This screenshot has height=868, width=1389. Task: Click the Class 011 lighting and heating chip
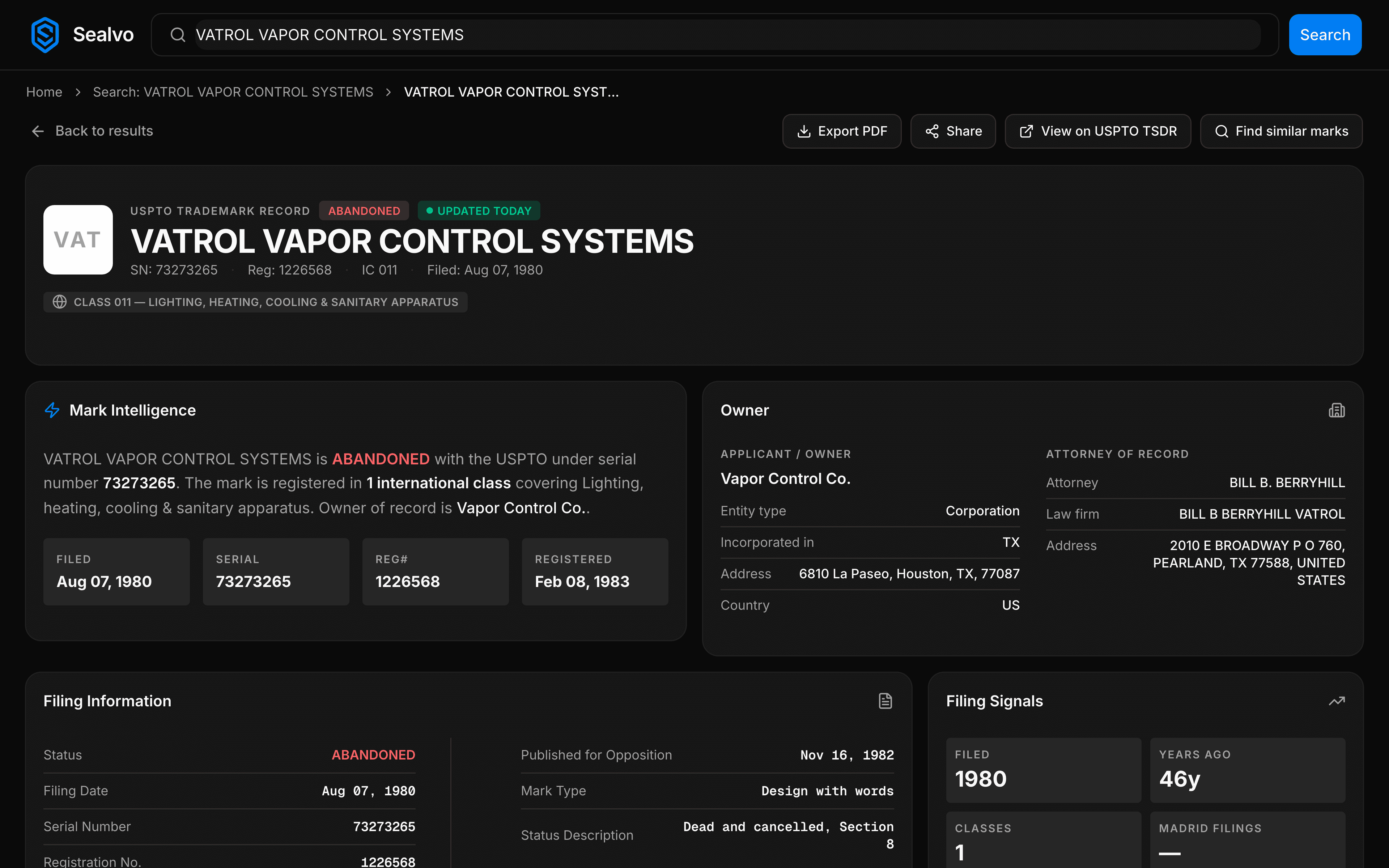click(x=255, y=302)
